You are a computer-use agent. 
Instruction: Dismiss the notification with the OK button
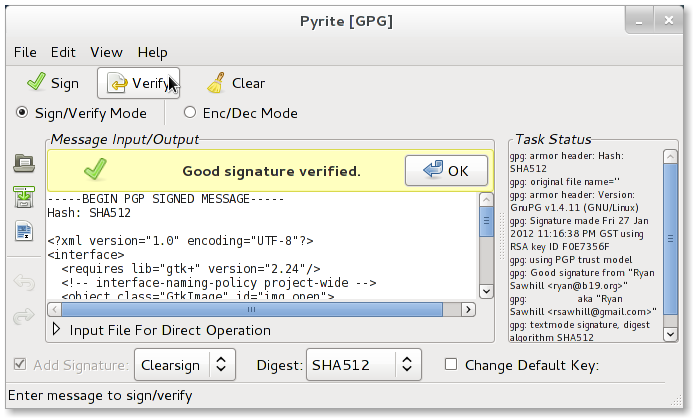click(446, 171)
